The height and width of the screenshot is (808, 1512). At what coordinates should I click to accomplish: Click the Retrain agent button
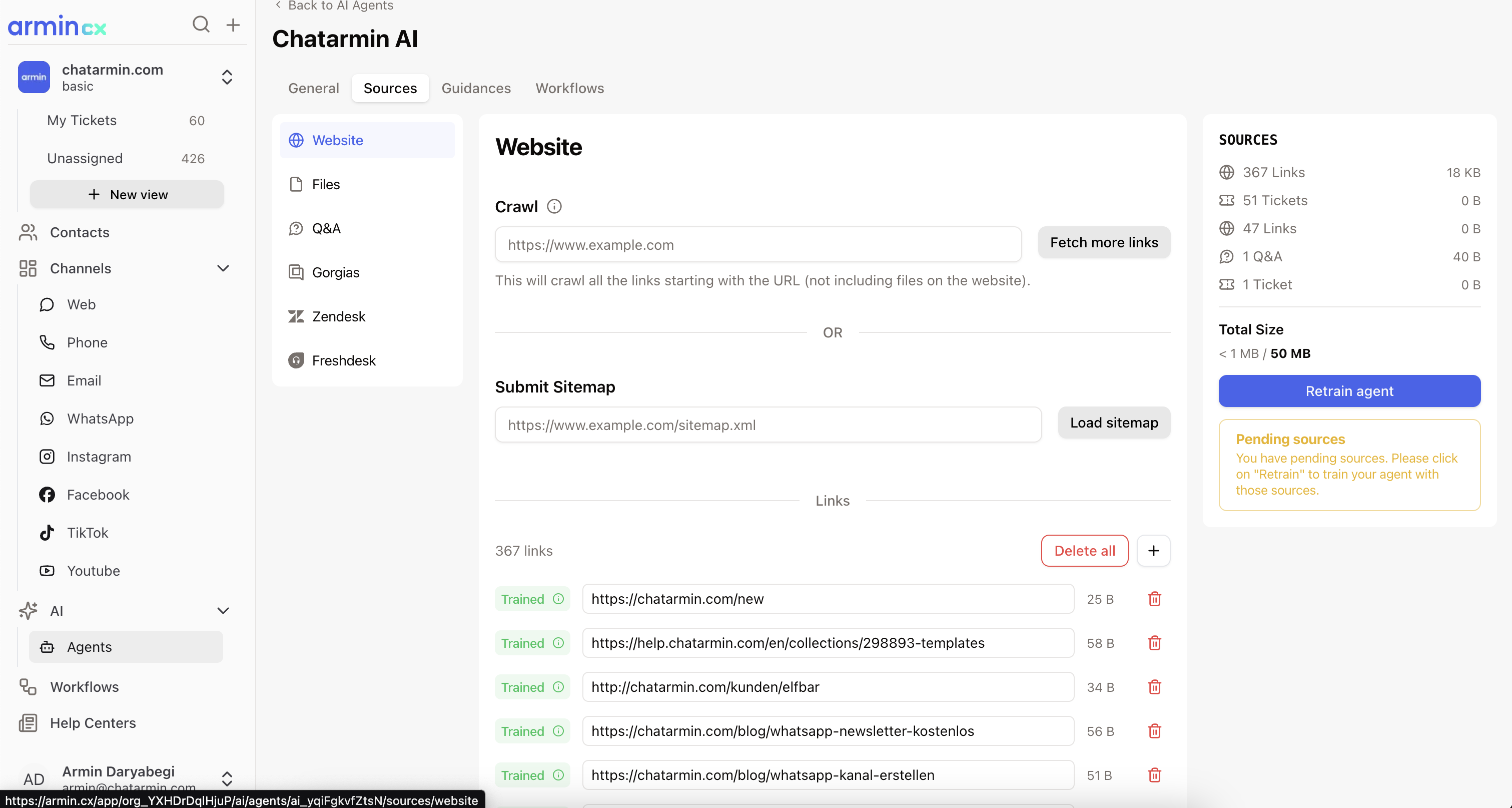[x=1349, y=391]
